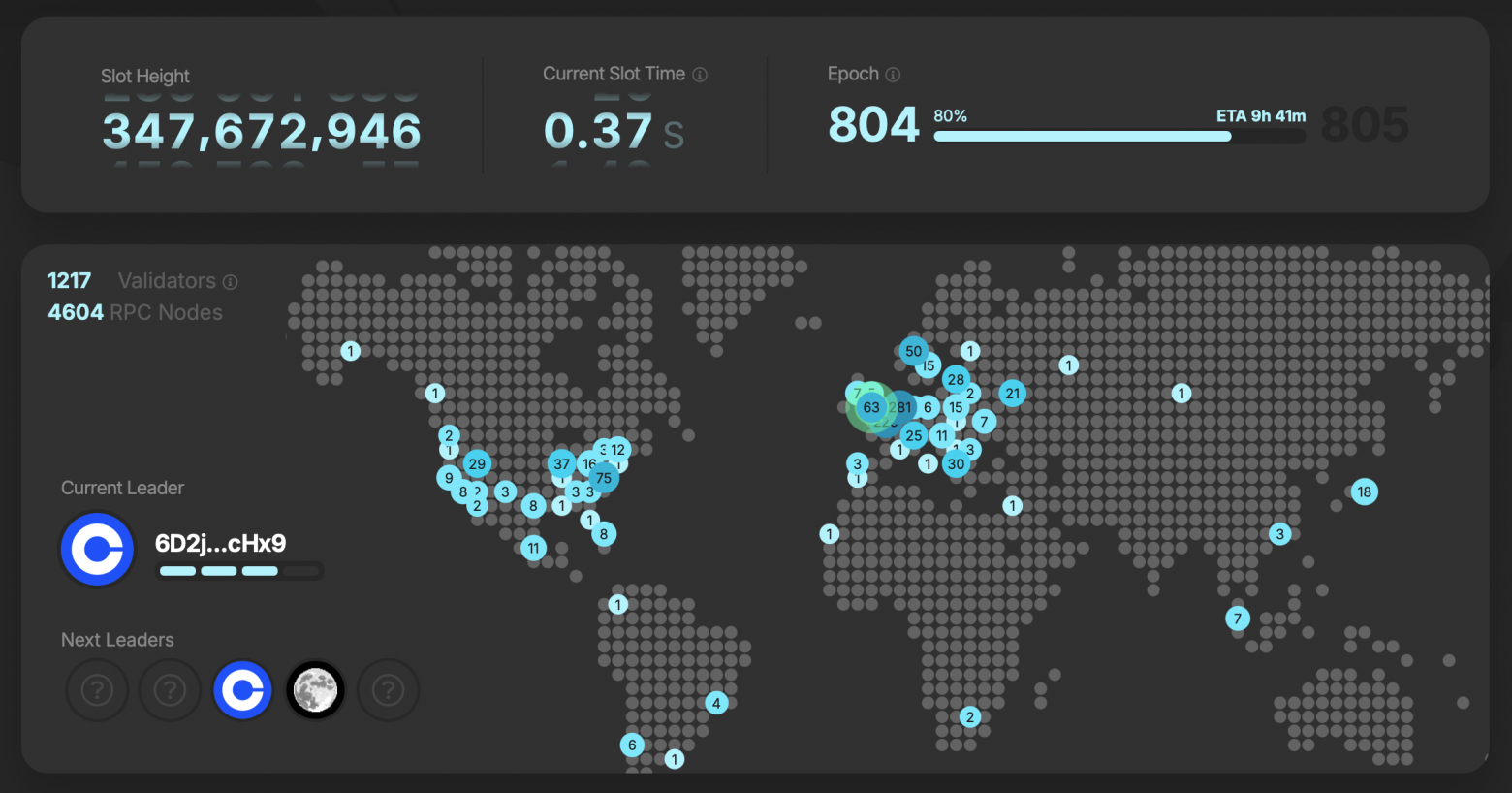
Task: Click the info icon next to Epoch
Action: pyautogui.click(x=893, y=75)
